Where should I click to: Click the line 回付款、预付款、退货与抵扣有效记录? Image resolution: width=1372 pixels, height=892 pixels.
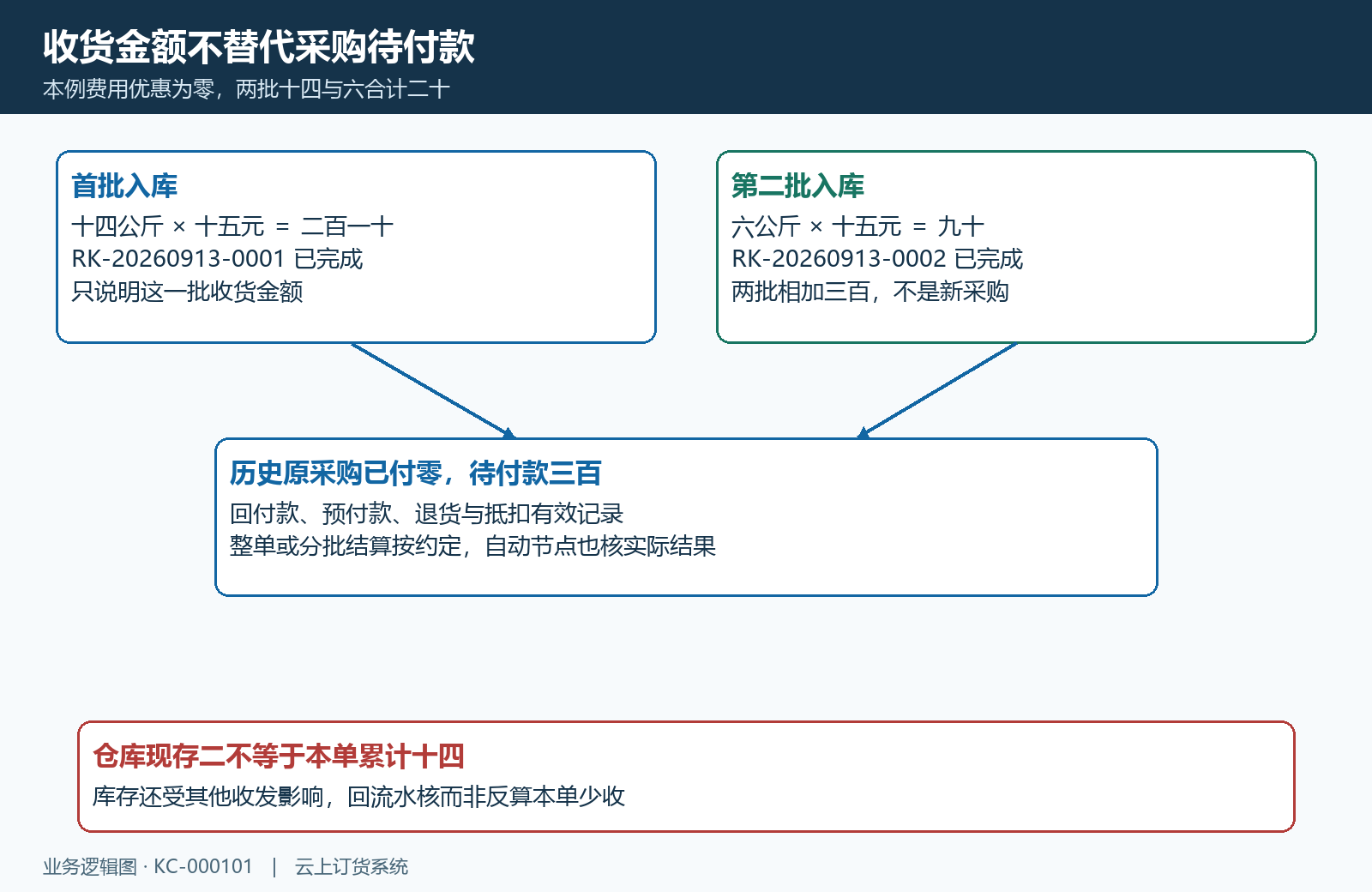pyautogui.click(x=427, y=514)
